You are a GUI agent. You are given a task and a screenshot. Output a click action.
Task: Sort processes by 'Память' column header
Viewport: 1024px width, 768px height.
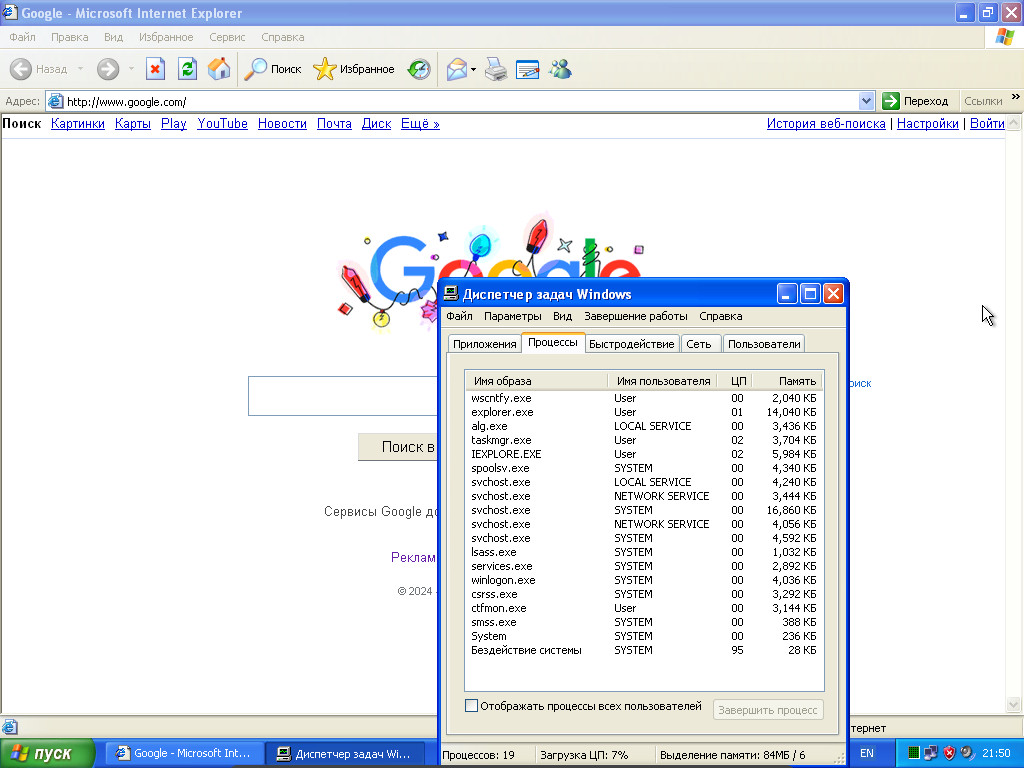pyautogui.click(x=787, y=381)
